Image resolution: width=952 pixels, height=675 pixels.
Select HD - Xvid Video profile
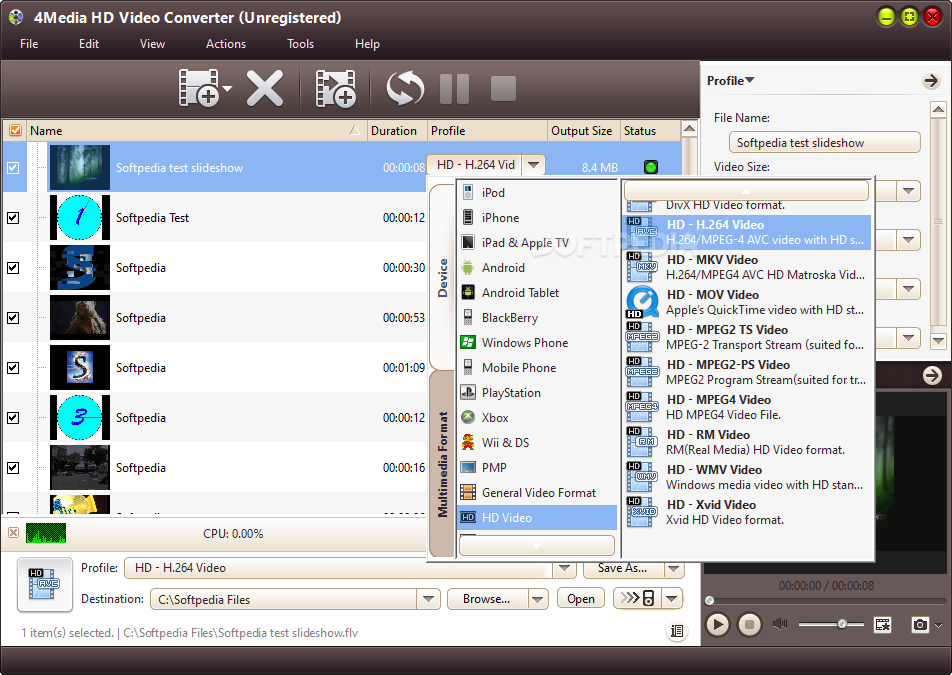click(x=747, y=512)
